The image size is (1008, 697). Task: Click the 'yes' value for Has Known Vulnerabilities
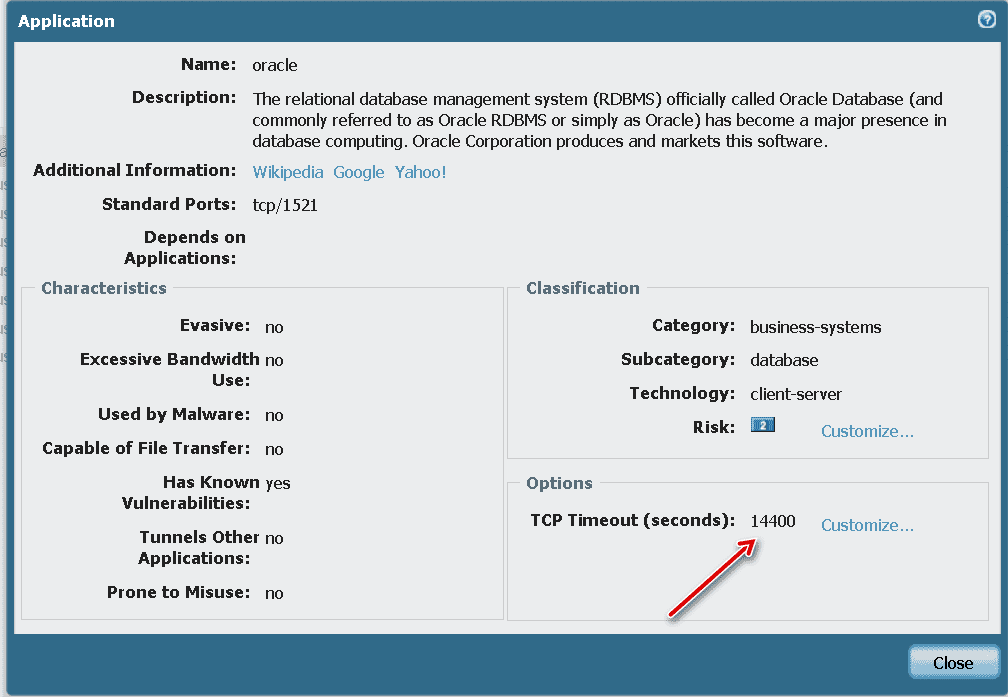(278, 484)
